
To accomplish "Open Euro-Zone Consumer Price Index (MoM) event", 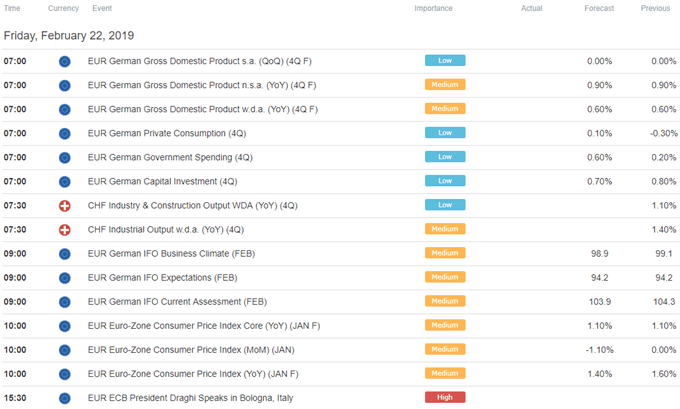I will 191,350.
